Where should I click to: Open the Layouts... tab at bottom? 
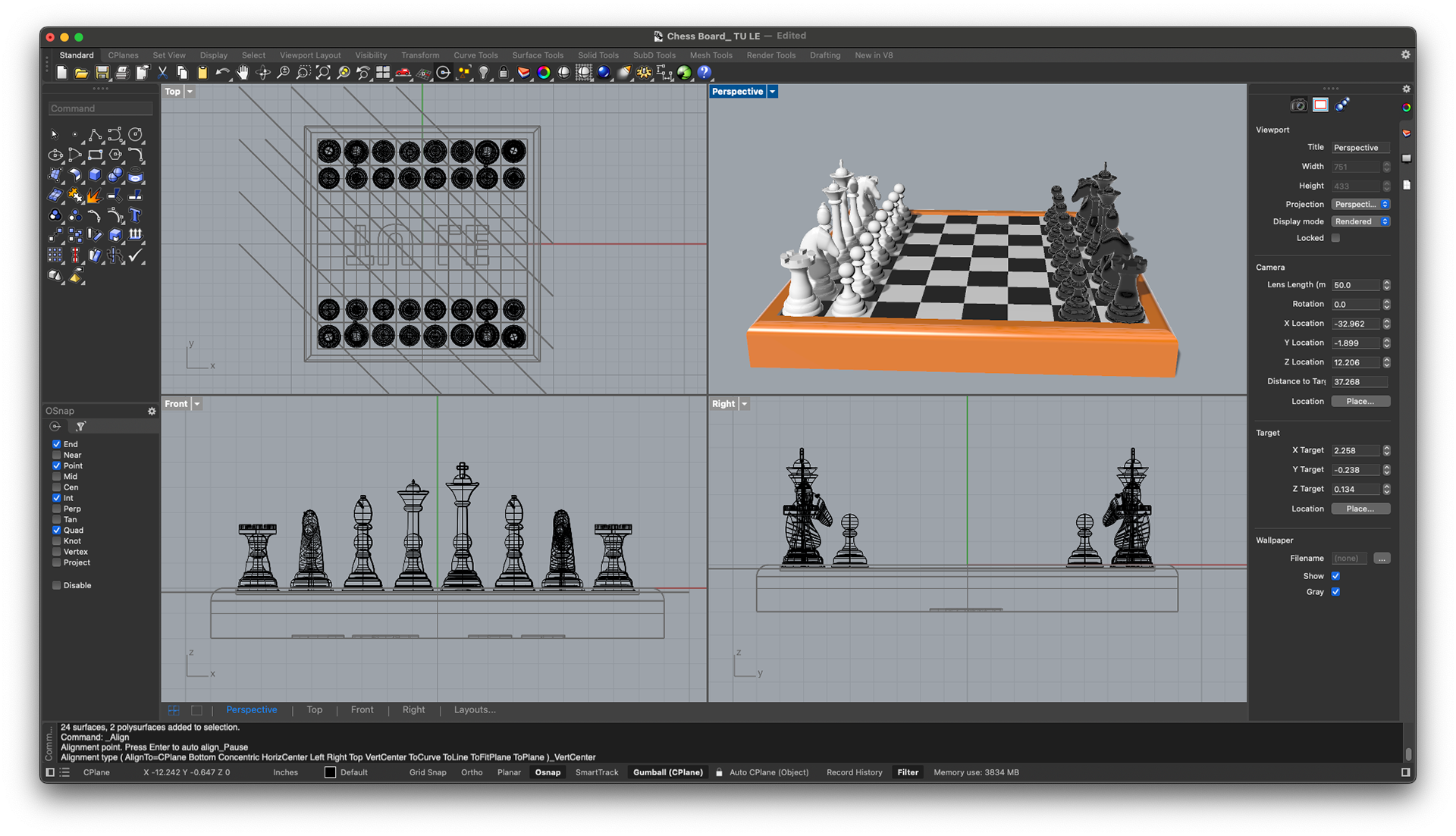(475, 710)
